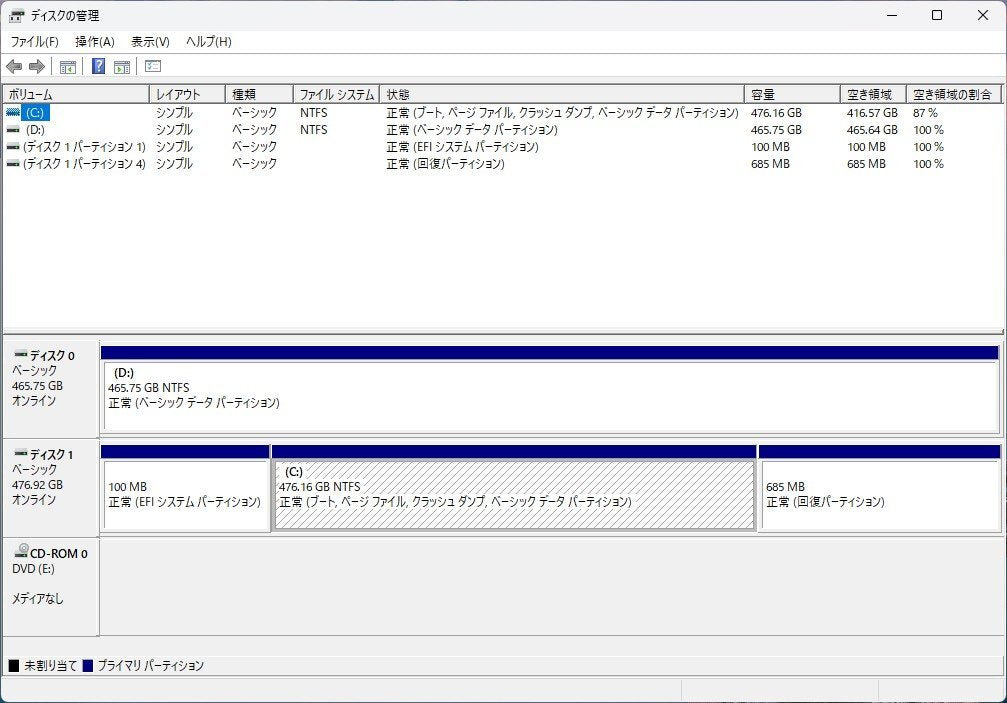Toggle the action pane icon
The image size is (1007, 703).
click(x=121, y=66)
